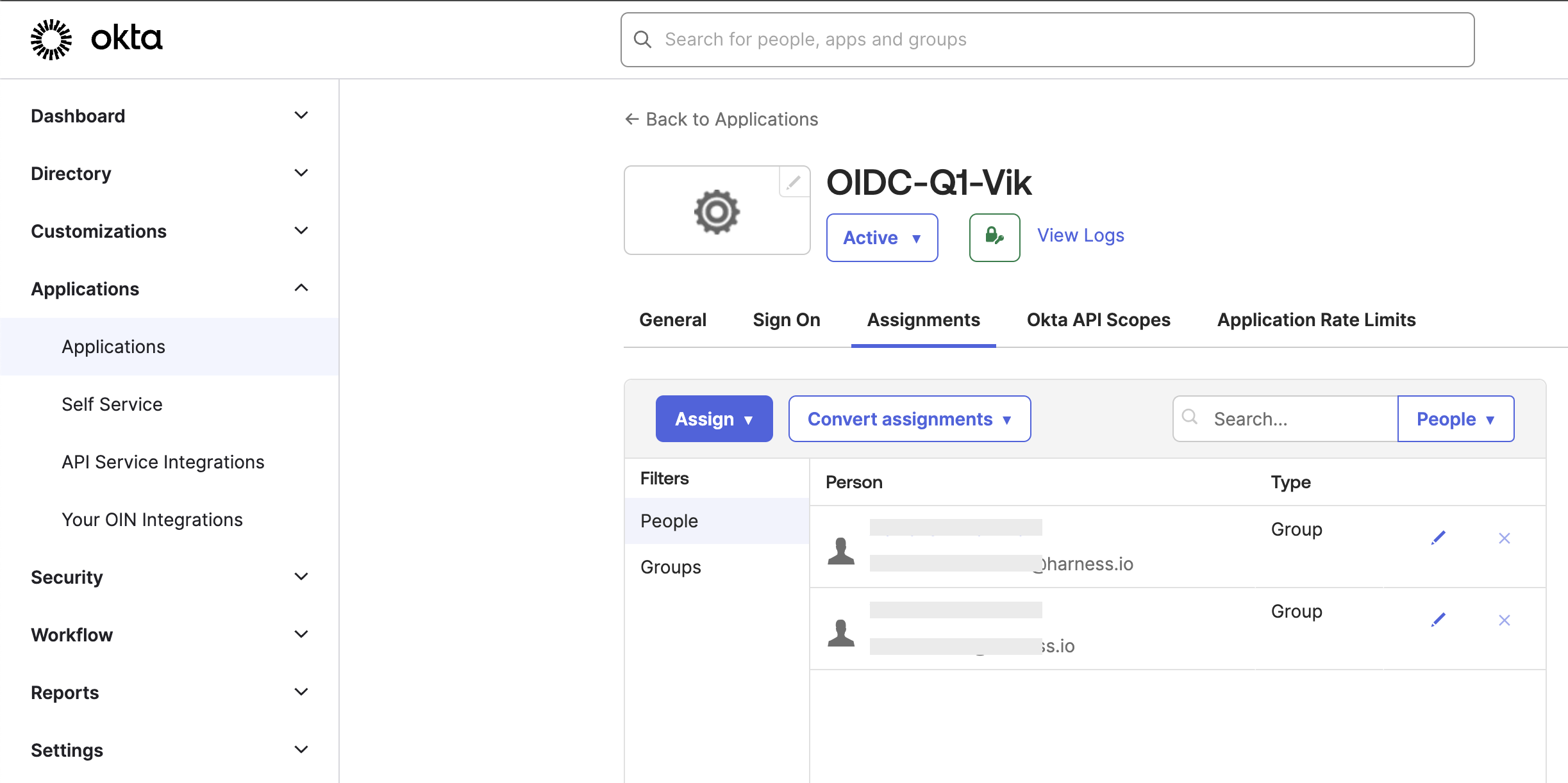
Task: Open the Active status dropdown
Action: pyautogui.click(x=882, y=238)
